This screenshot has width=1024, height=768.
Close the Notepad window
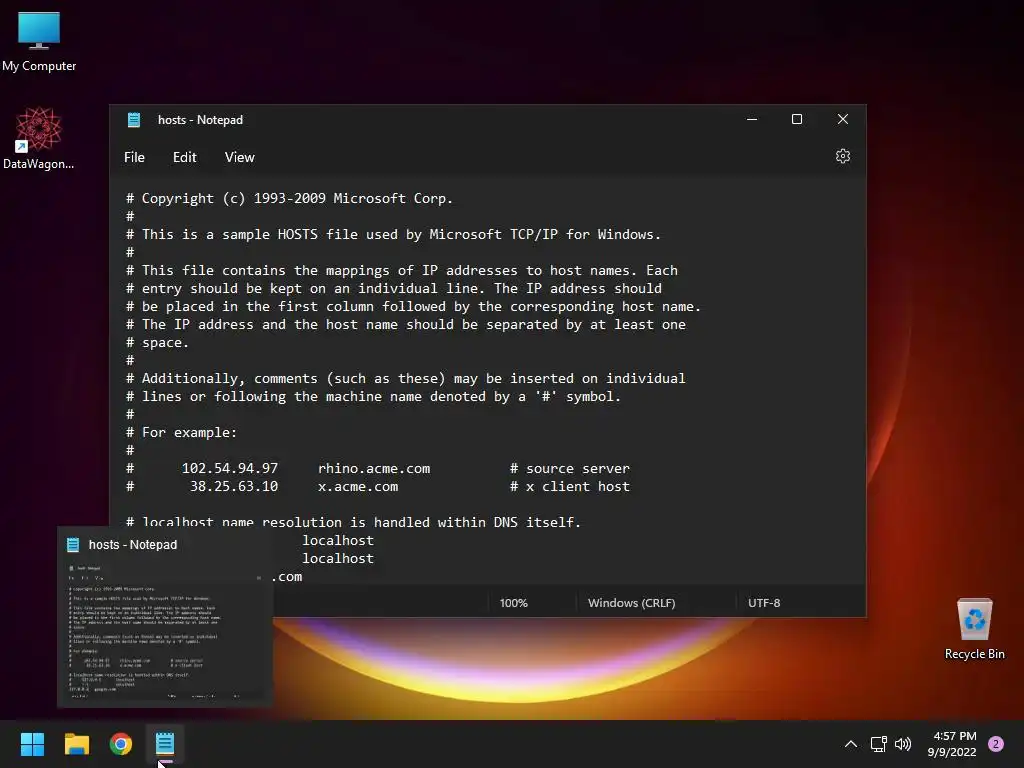point(842,119)
